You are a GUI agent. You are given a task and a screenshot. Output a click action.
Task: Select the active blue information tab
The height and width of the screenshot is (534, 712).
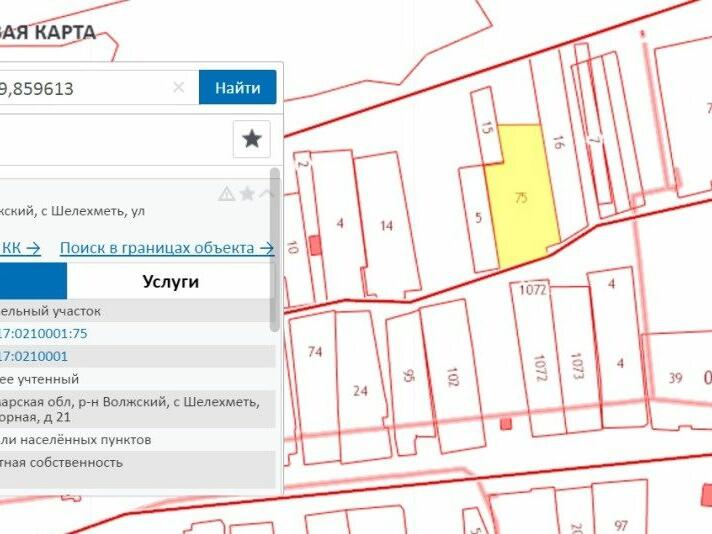click(33, 281)
